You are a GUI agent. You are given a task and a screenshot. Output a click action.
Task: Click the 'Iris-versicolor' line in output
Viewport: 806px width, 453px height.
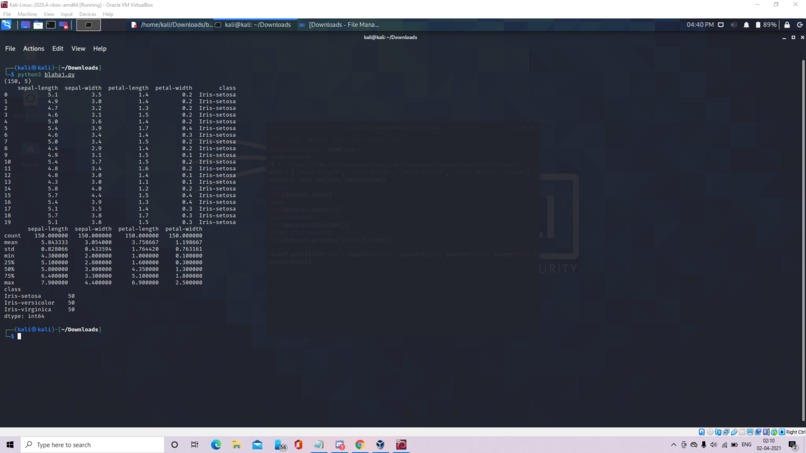[39, 303]
